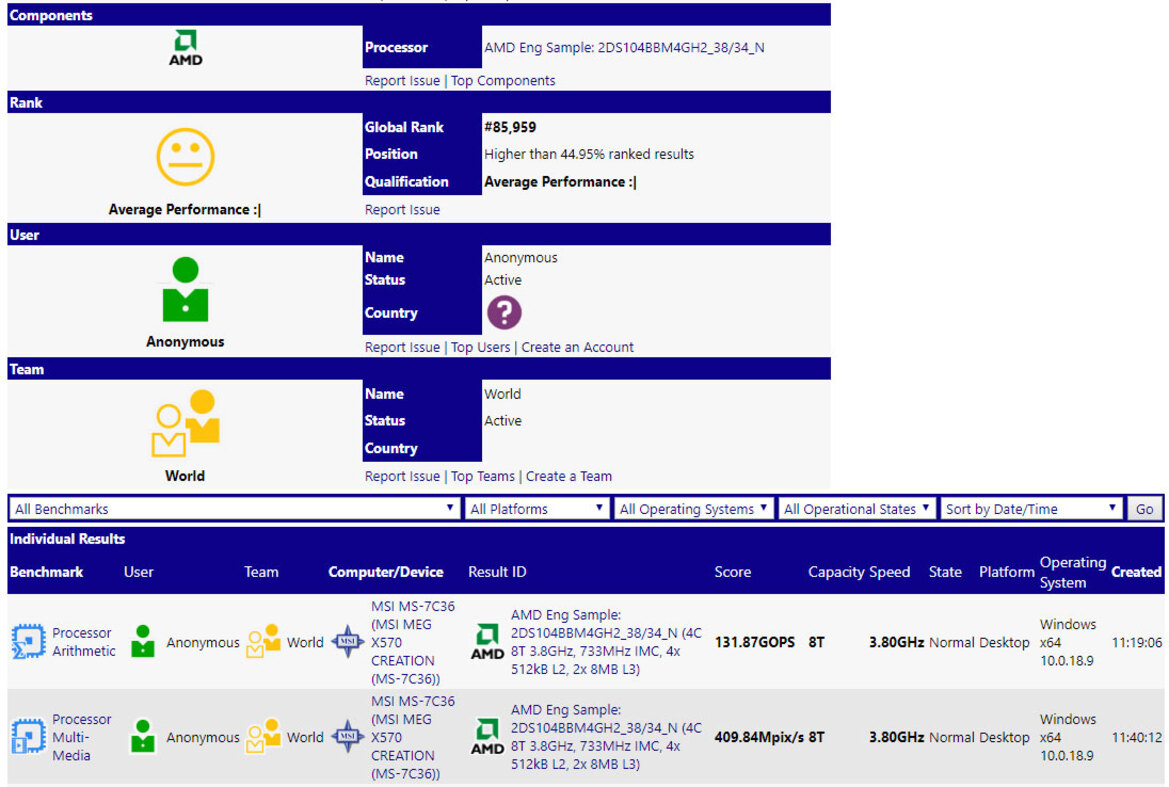Click the 11:40:12 created time
1169x787 pixels.
pos(1136,737)
